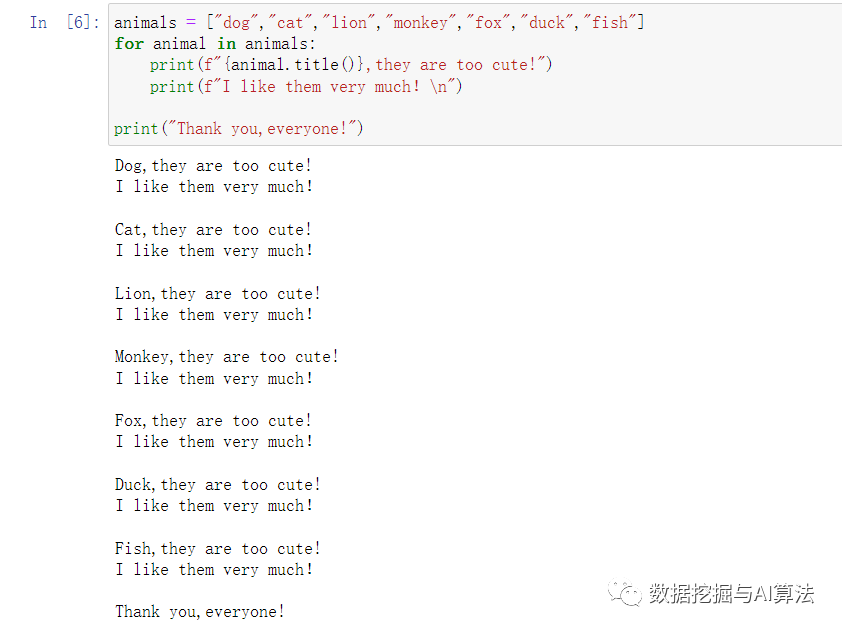The width and height of the screenshot is (842, 631).
Task: Click the print 'Thank you,everyone!' code line
Action: 239,129
